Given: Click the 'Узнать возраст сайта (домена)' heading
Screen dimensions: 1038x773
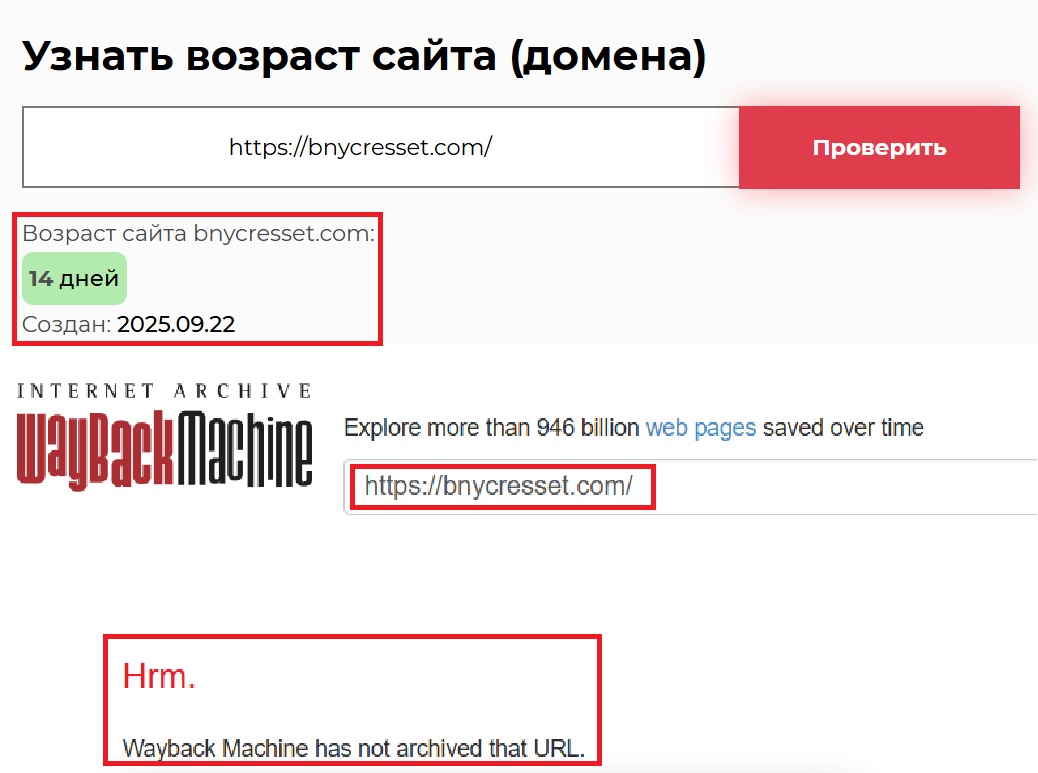Looking at the screenshot, I should click(364, 56).
